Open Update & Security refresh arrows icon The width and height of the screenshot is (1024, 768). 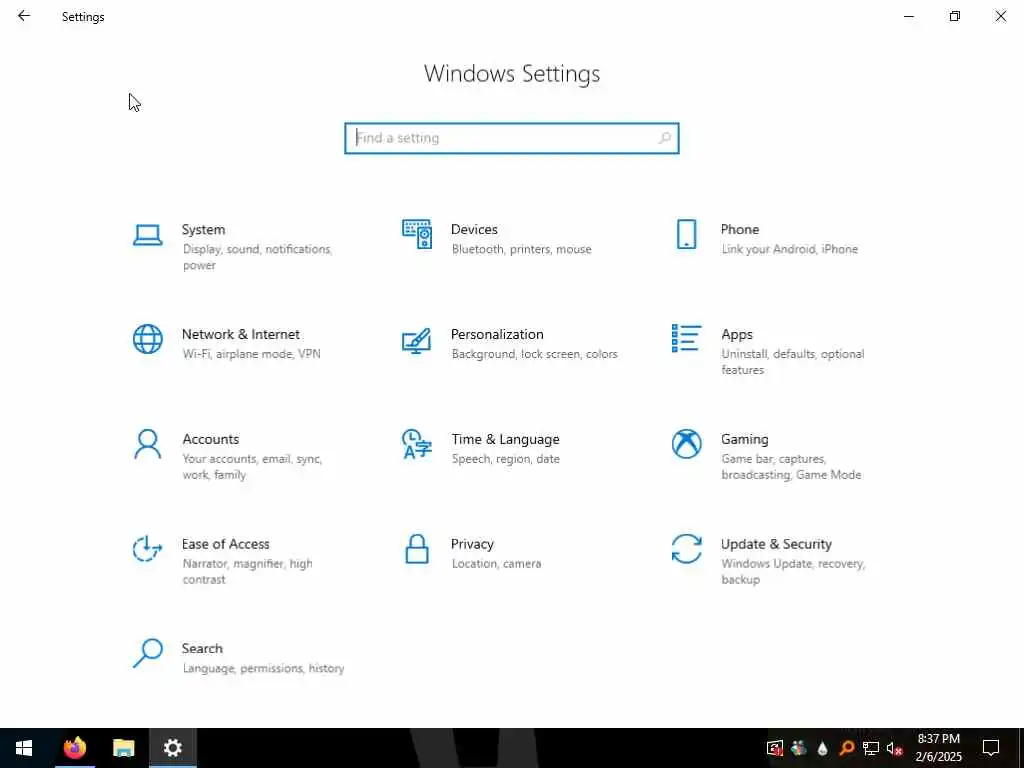click(x=686, y=549)
